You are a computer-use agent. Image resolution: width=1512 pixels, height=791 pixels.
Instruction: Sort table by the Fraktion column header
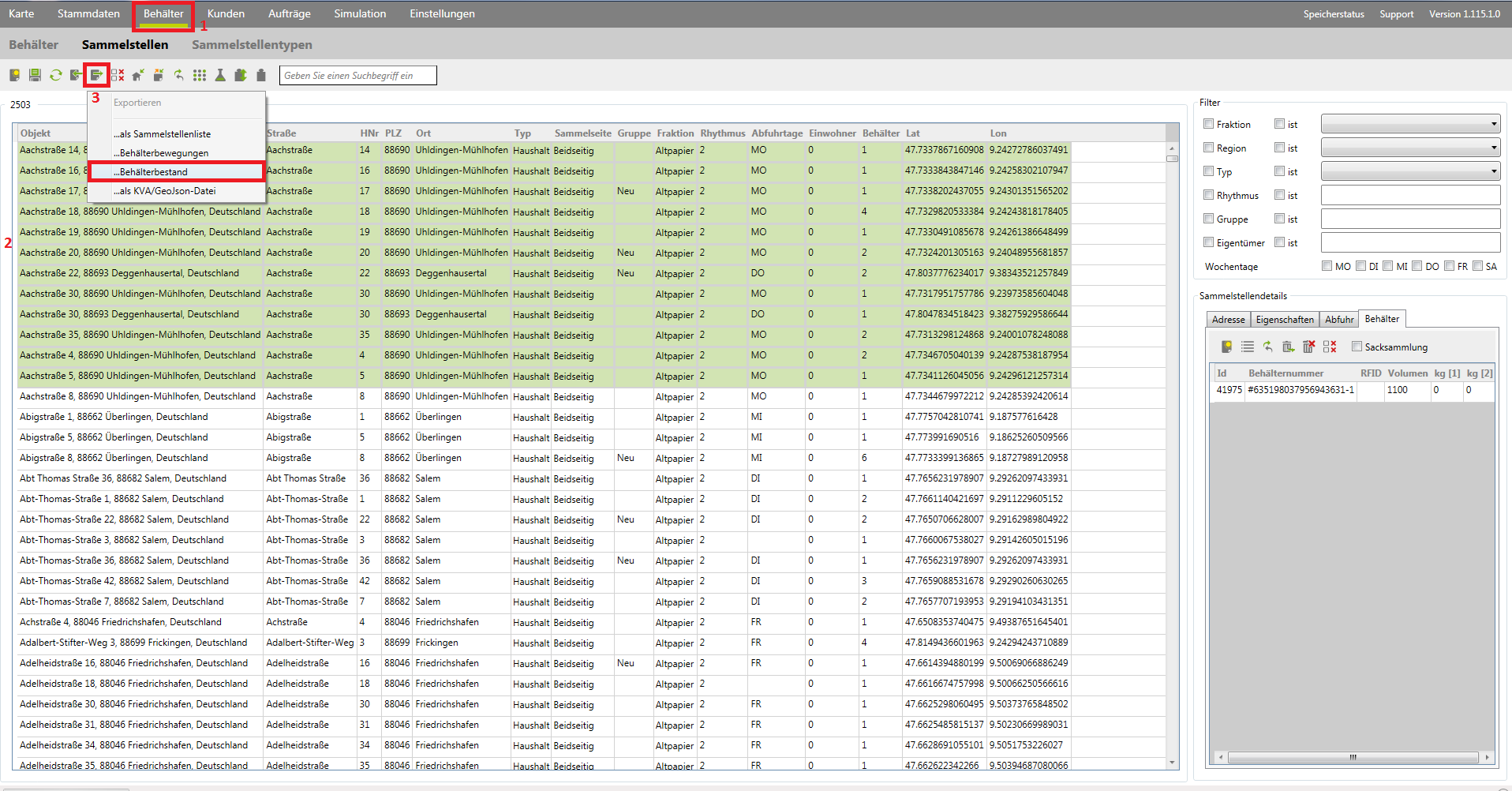click(675, 133)
